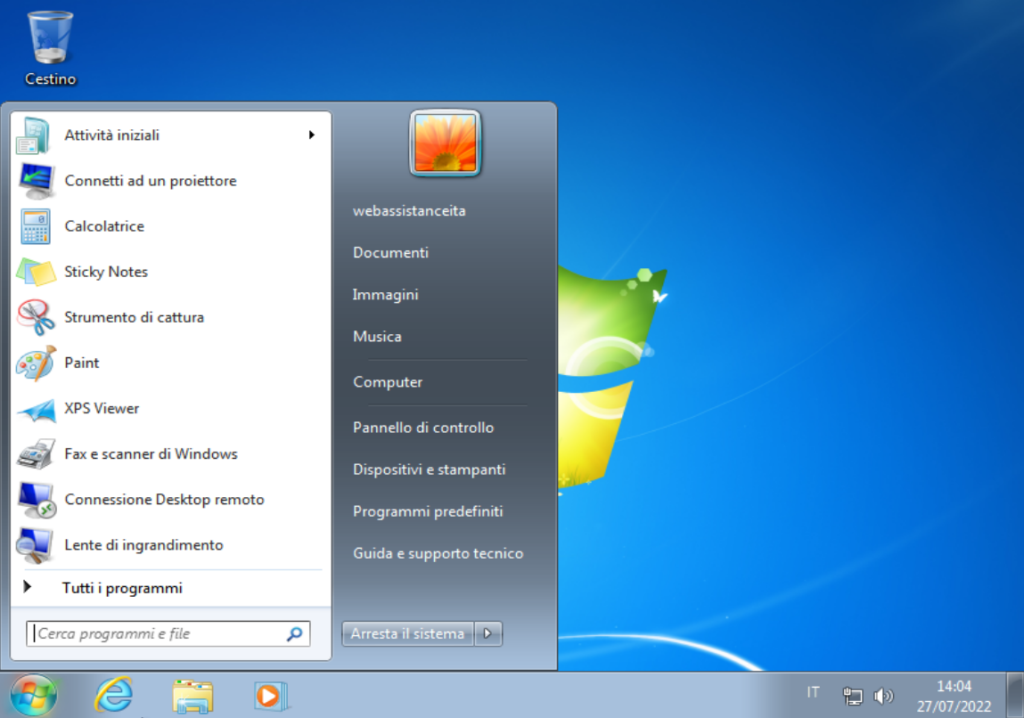
Task: Click the IT language indicator
Action: click(812, 692)
